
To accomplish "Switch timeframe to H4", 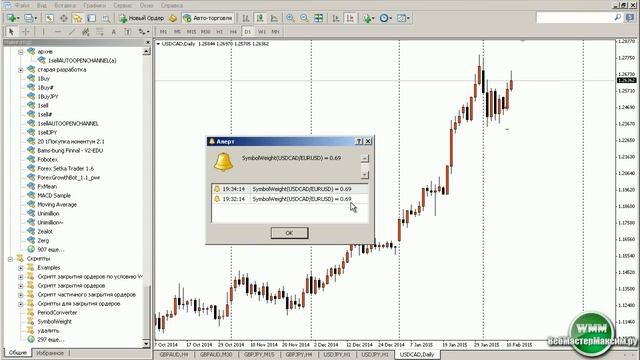I will 233,31.
